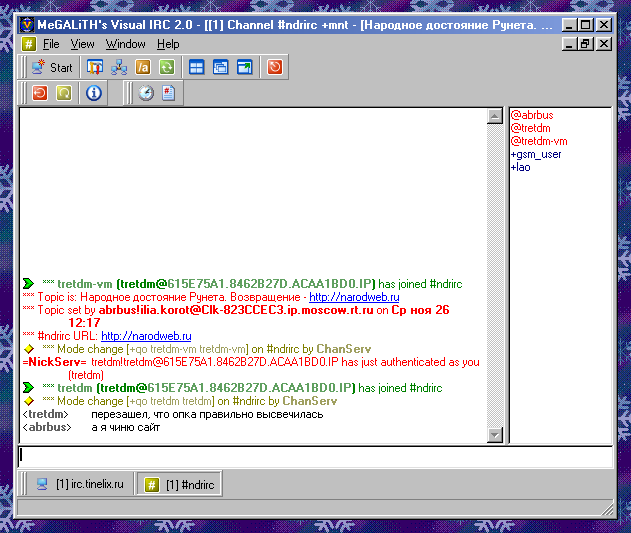Select user @abrbus in the nick list
The width and height of the screenshot is (631, 533).
(531, 115)
